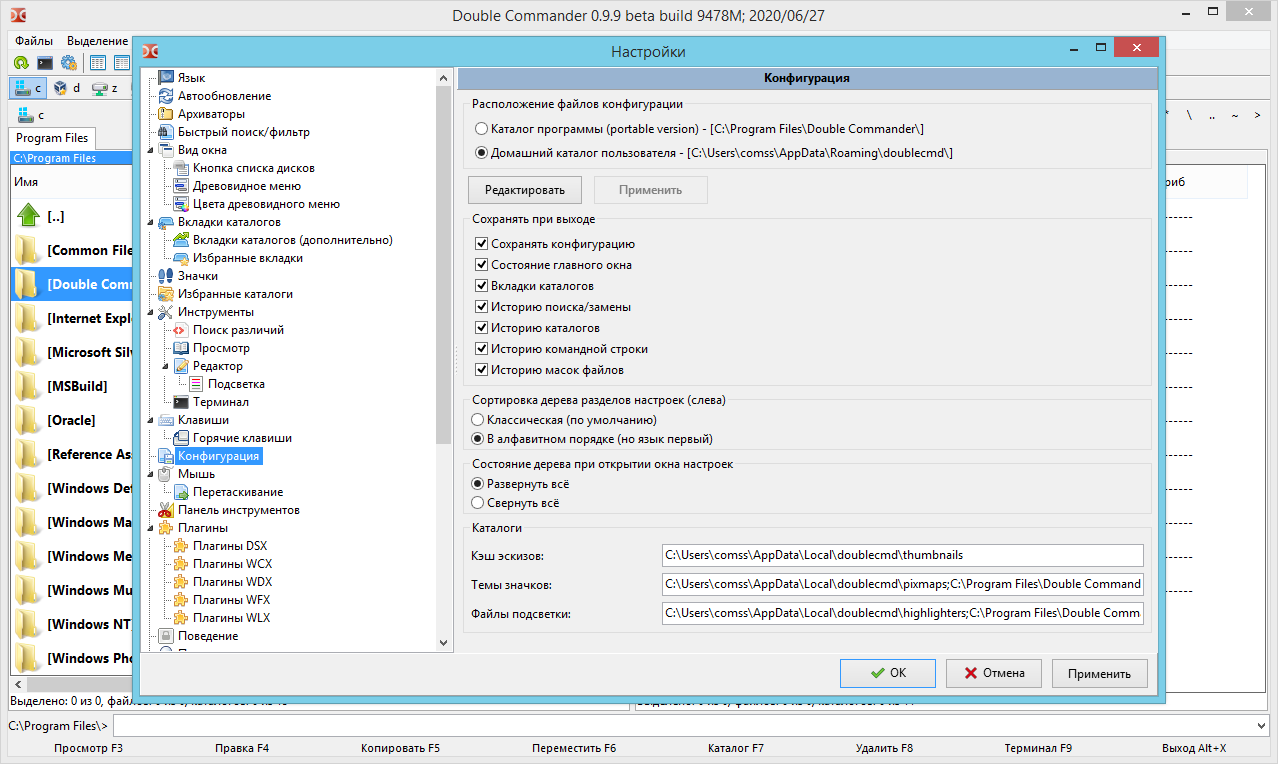Click the Панель инструментов icon
The width and height of the screenshot is (1278, 764).
coord(166,510)
